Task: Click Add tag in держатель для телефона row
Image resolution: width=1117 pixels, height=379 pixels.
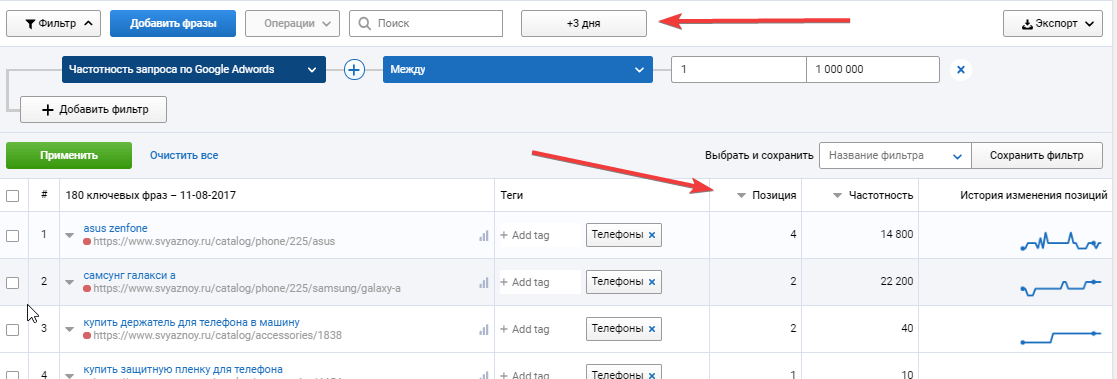Action: coord(526,329)
